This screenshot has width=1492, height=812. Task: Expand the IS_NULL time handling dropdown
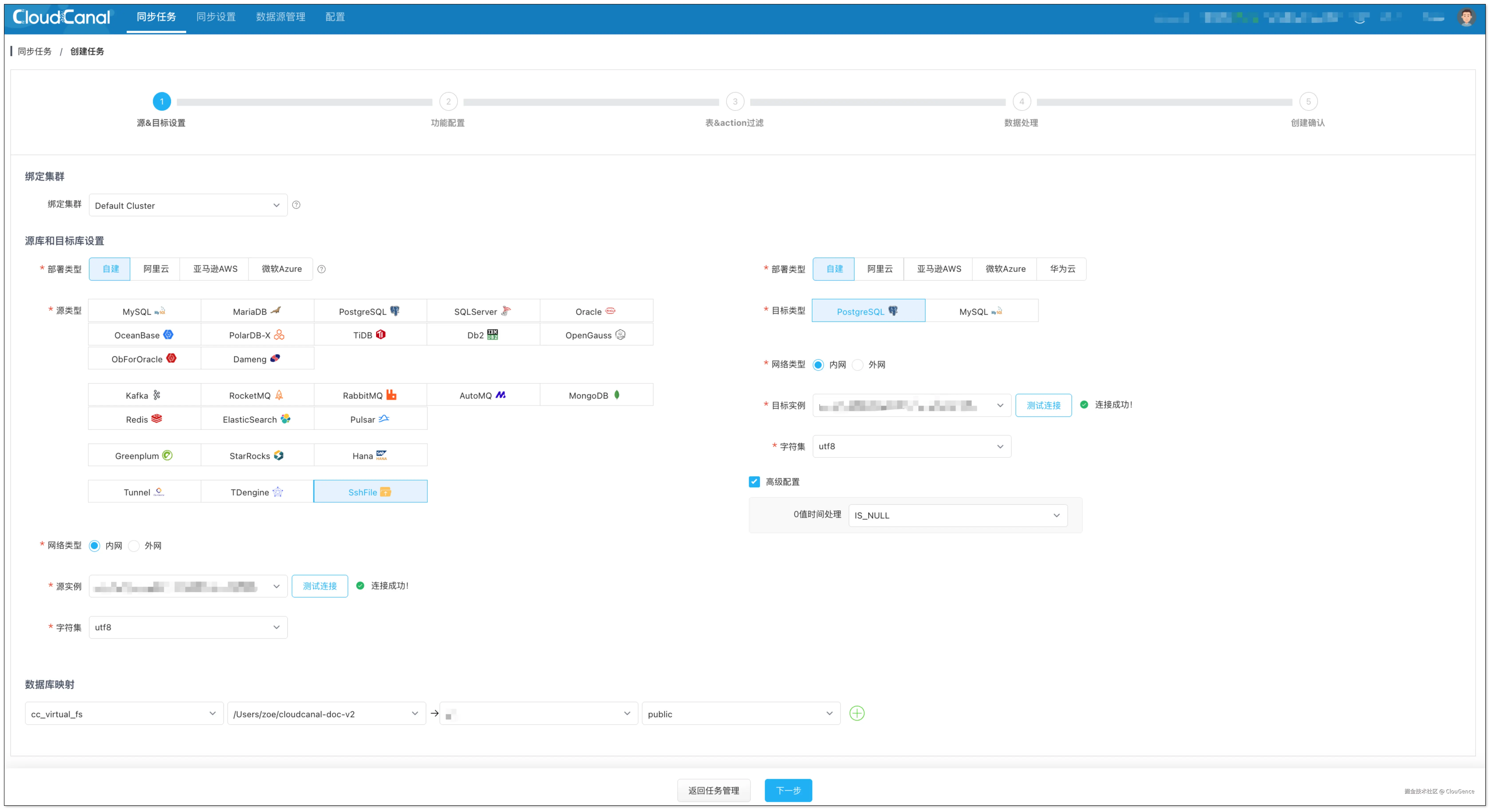point(957,515)
